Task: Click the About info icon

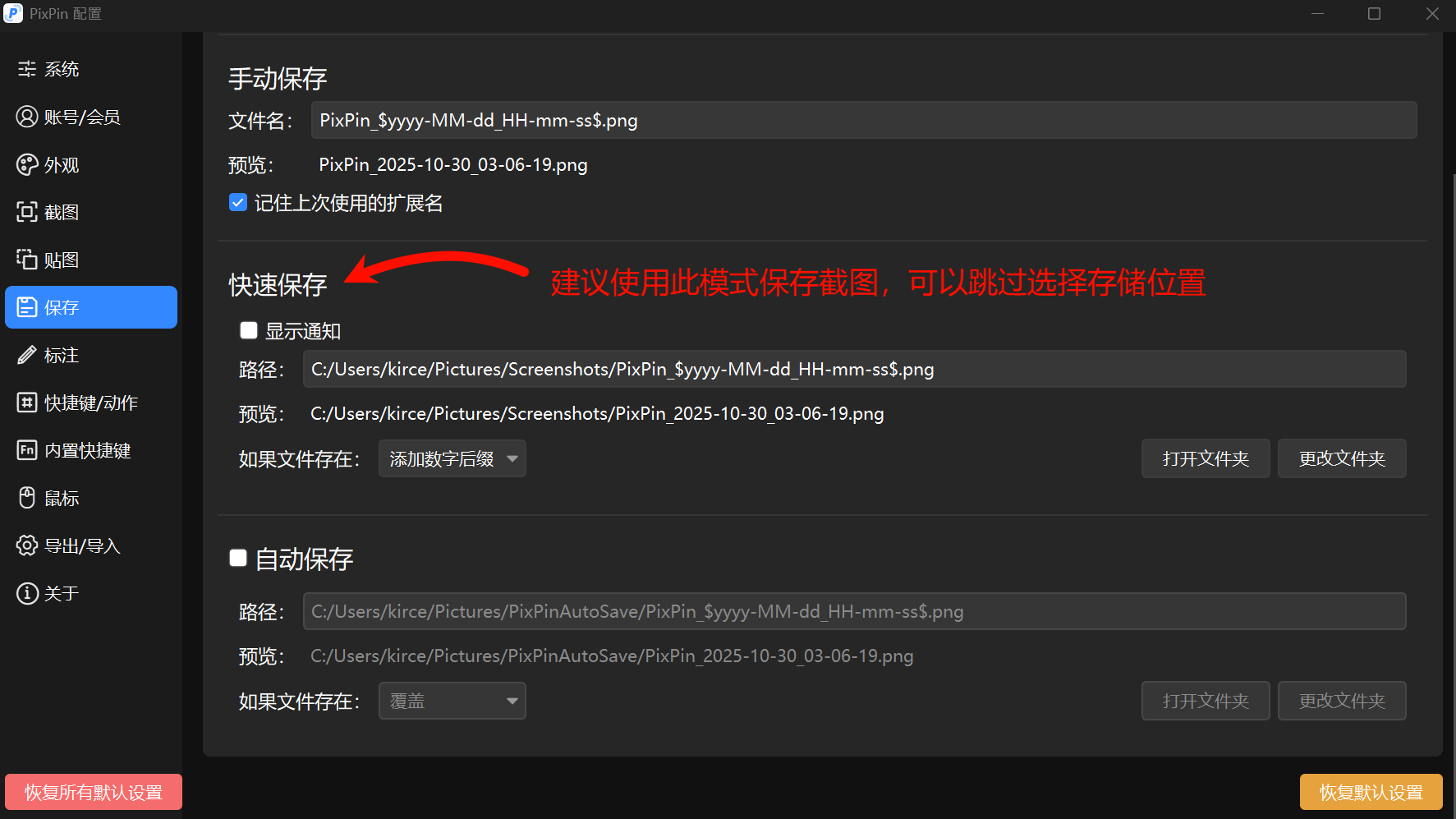Action: pos(27,593)
